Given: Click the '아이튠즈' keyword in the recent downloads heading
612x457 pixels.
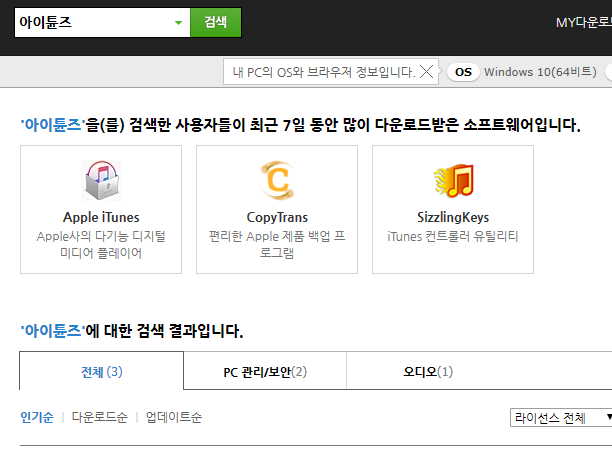Looking at the screenshot, I should click(x=52, y=125).
